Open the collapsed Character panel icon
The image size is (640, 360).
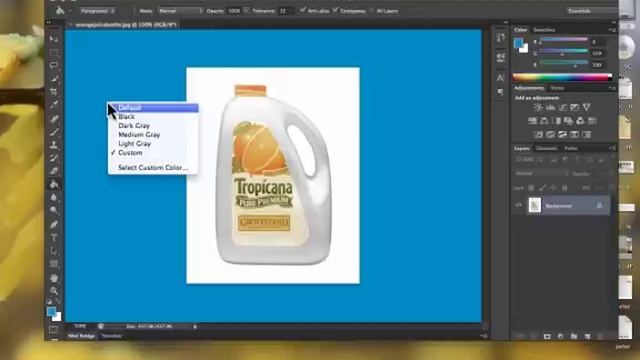pyautogui.click(x=501, y=78)
